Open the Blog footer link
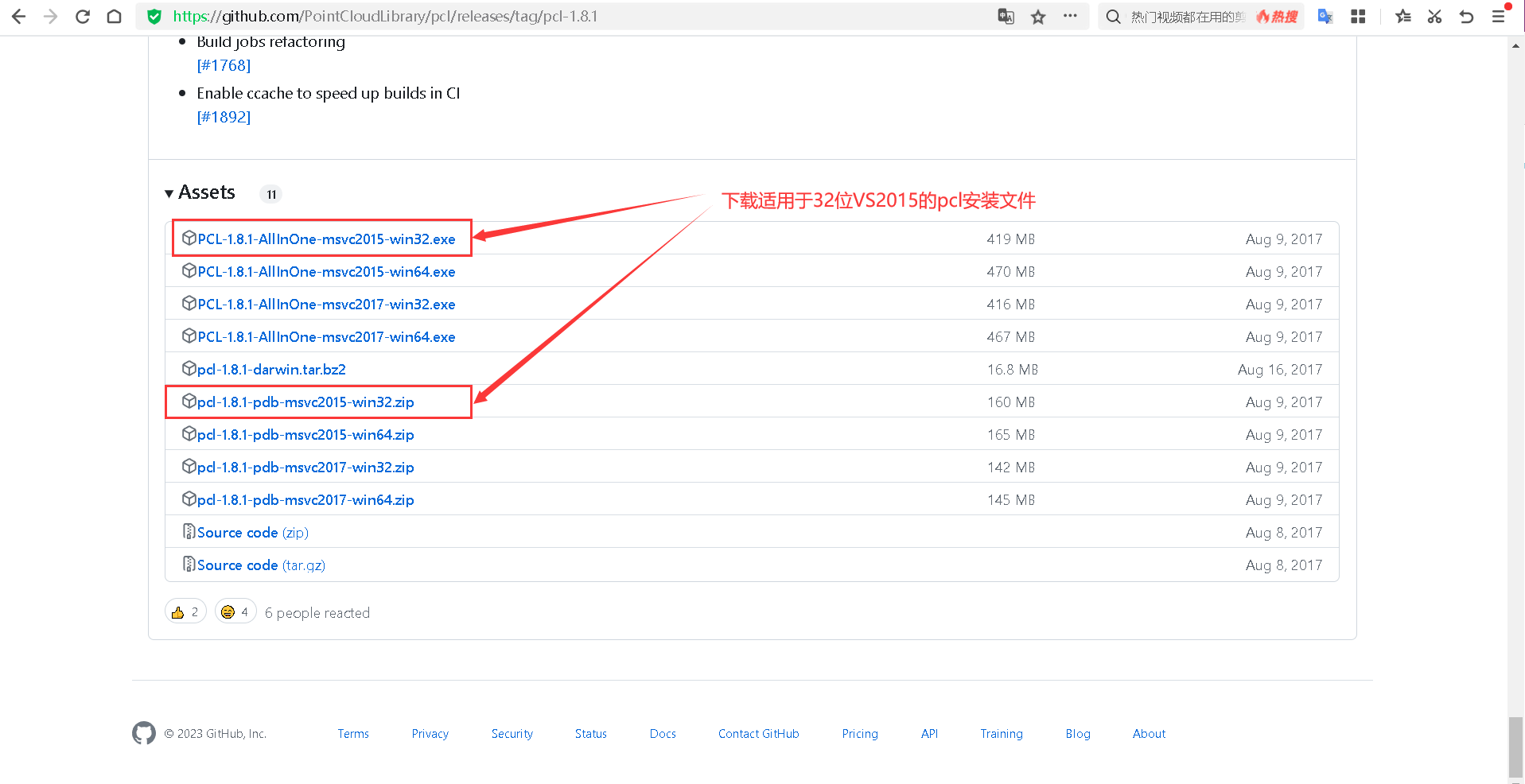The image size is (1525, 784). [x=1078, y=733]
